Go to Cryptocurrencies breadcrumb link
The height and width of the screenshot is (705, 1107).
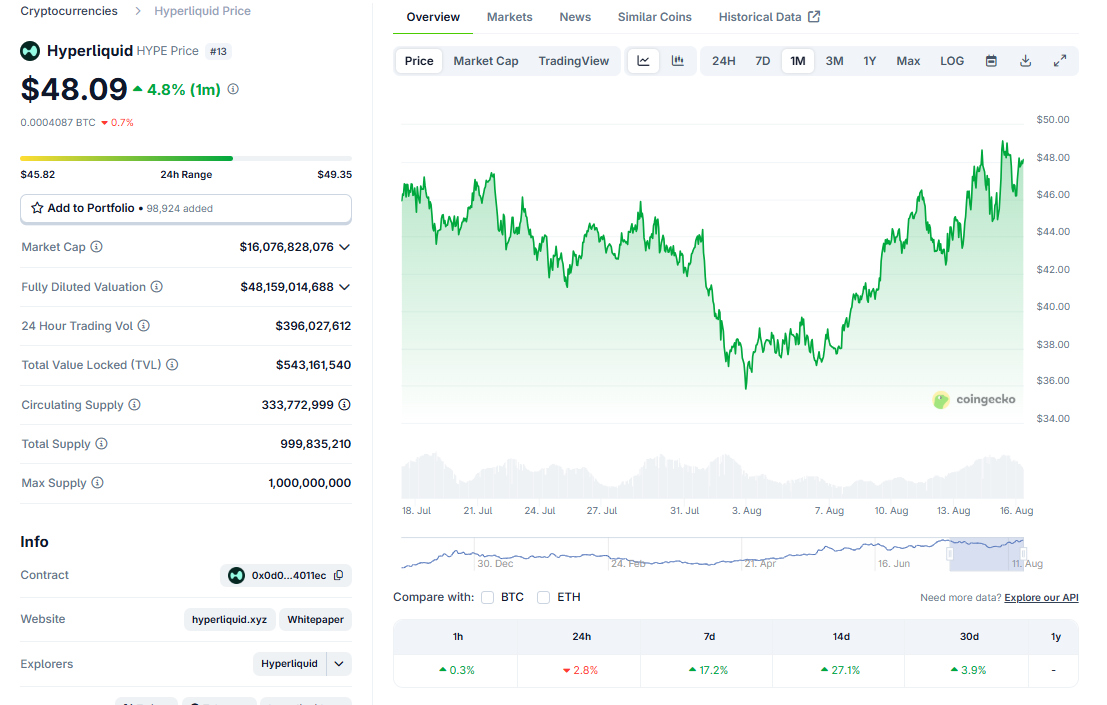click(x=69, y=11)
